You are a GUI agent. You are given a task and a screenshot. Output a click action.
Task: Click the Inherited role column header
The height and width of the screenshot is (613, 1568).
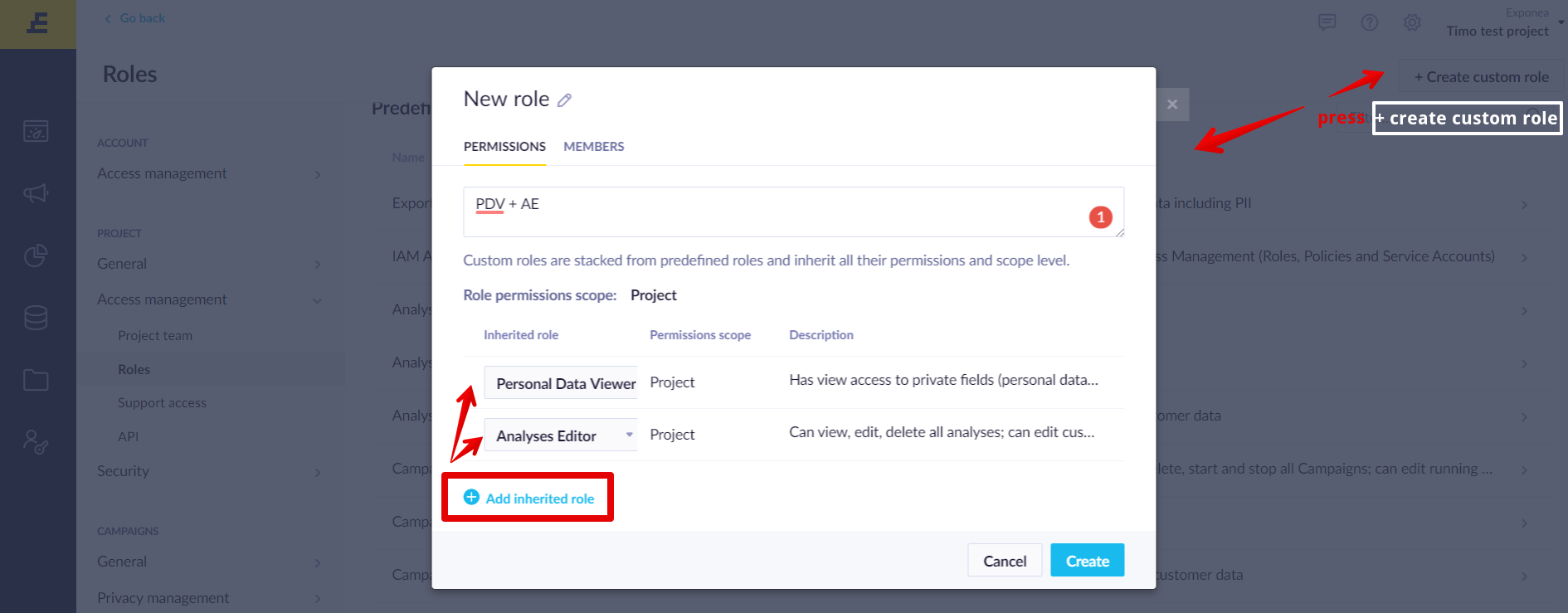click(x=521, y=335)
